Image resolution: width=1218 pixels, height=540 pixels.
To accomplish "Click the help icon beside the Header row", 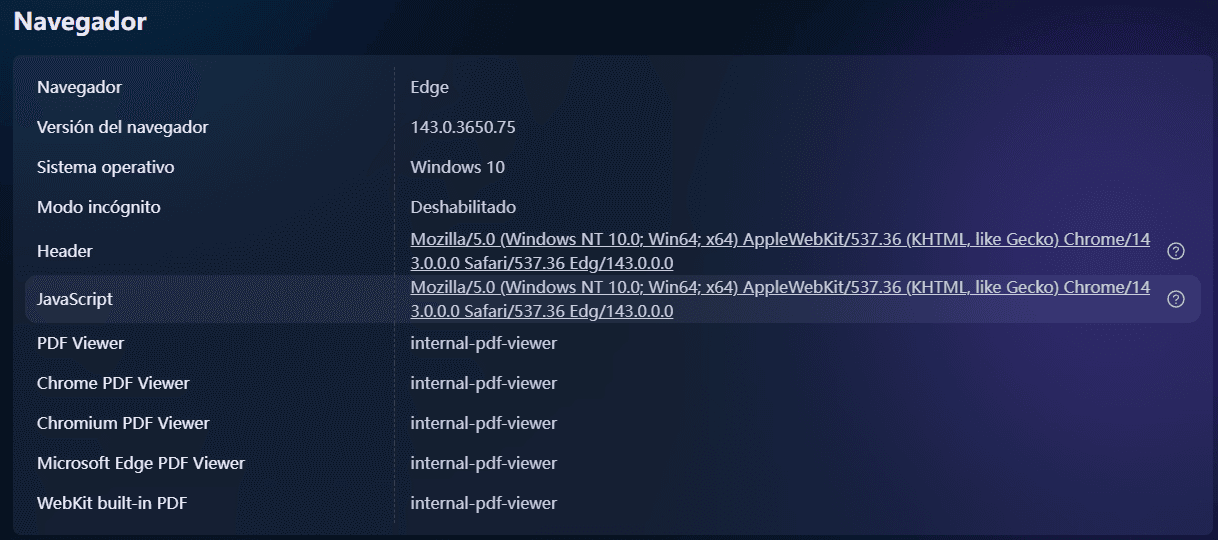I will [x=1176, y=251].
